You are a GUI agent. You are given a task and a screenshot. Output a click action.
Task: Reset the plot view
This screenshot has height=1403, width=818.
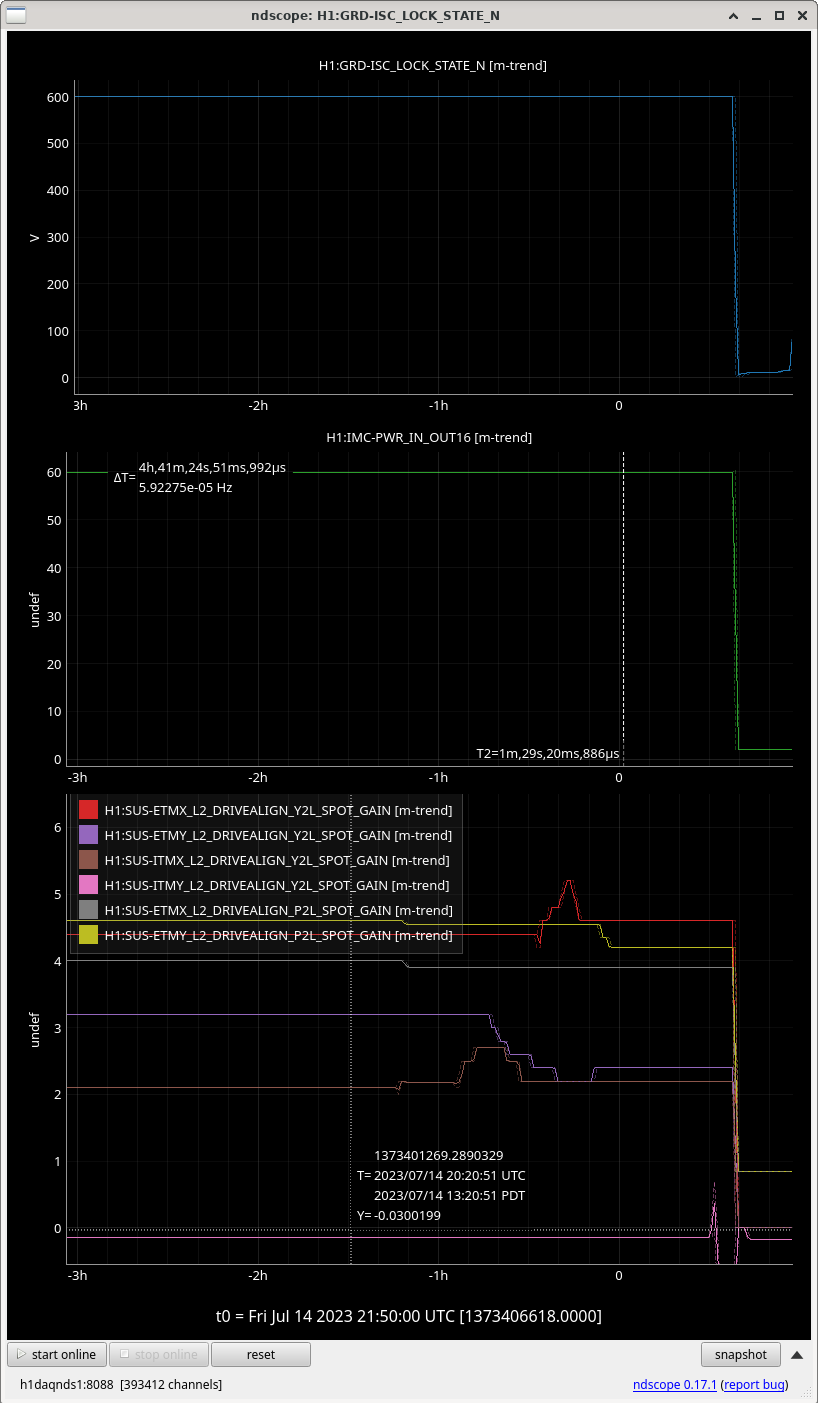point(260,1354)
